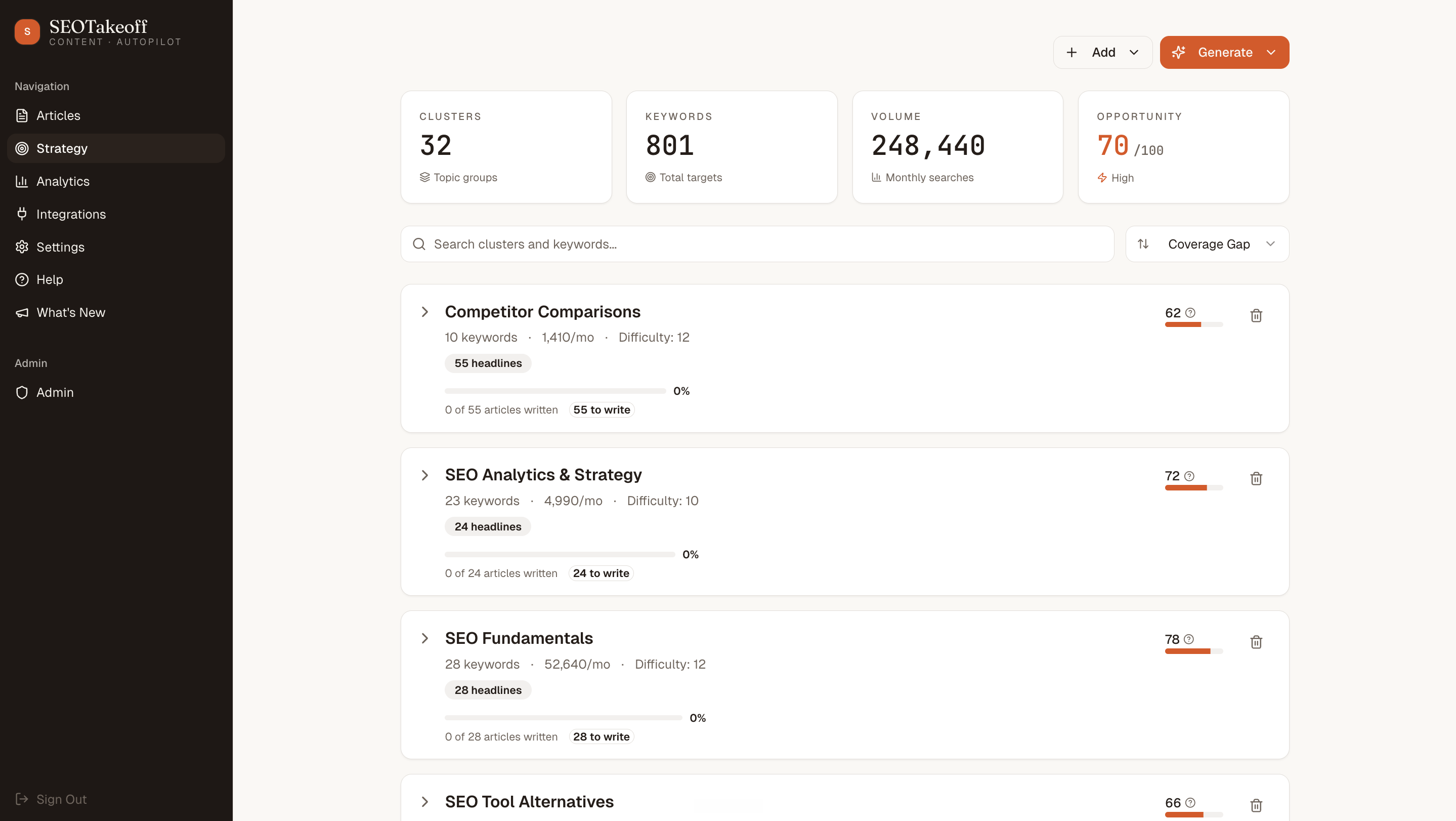Expand the SEO Analytics & Strategy cluster
1456x821 pixels.
pos(424,475)
